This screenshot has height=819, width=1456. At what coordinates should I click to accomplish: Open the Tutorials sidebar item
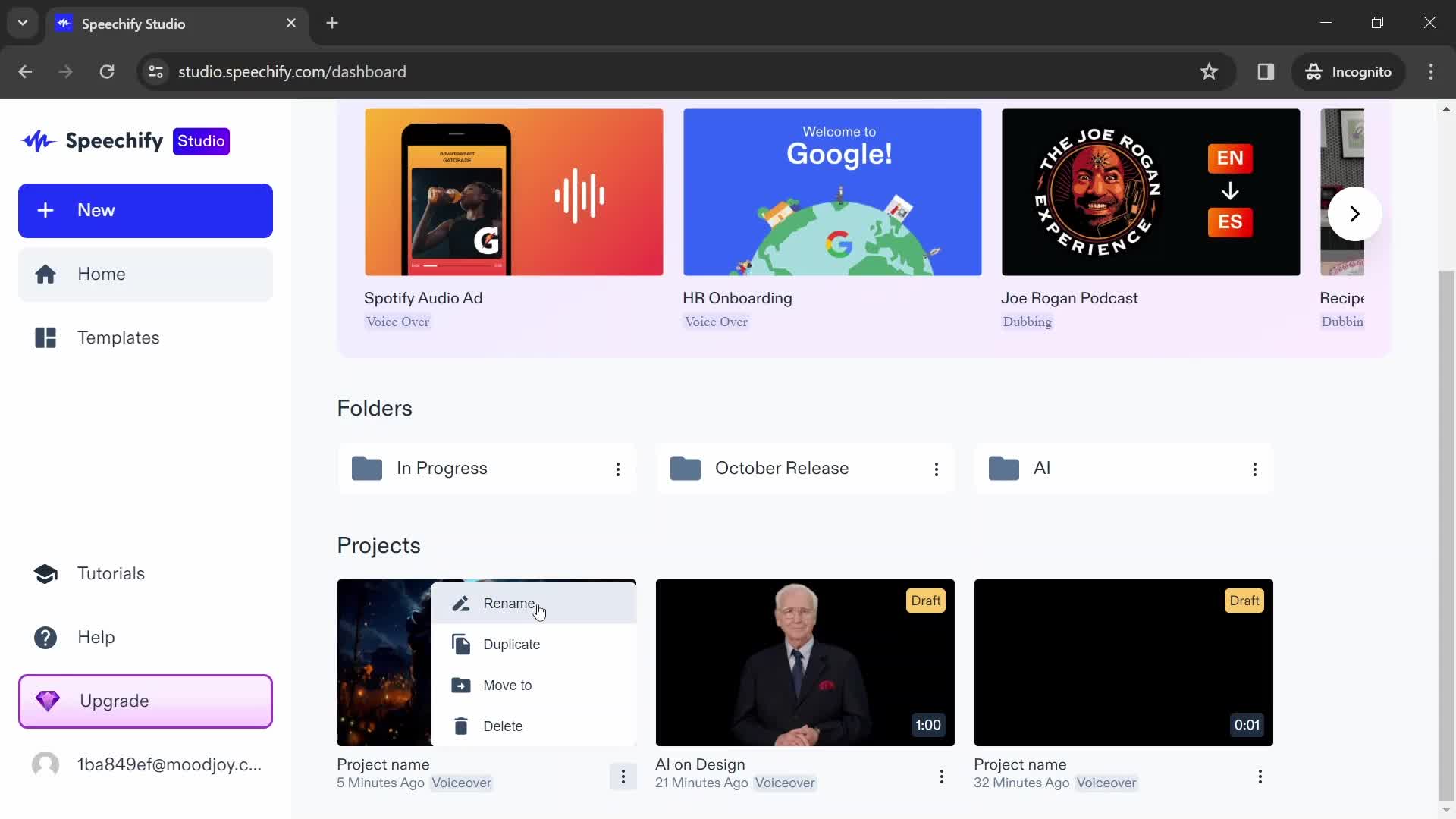[146, 574]
